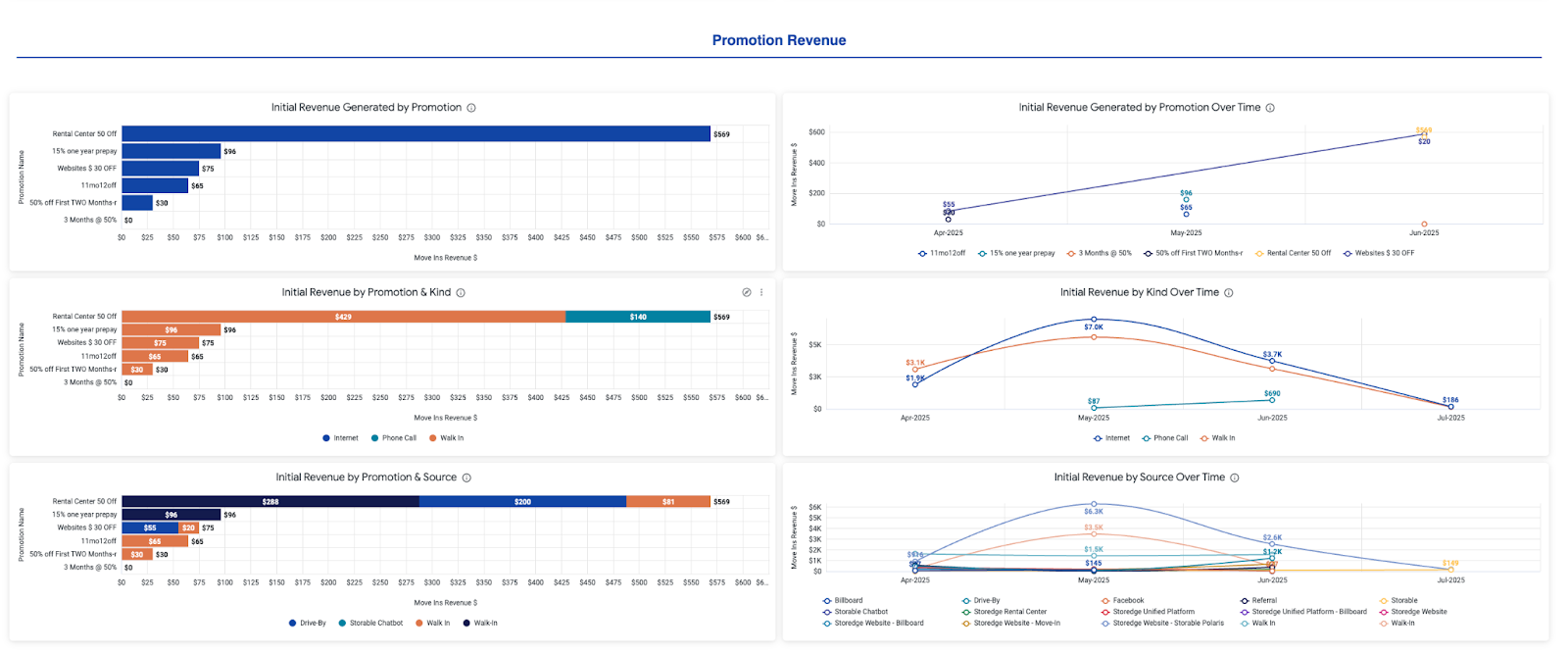Click the teal $140 bar segment

638,317
